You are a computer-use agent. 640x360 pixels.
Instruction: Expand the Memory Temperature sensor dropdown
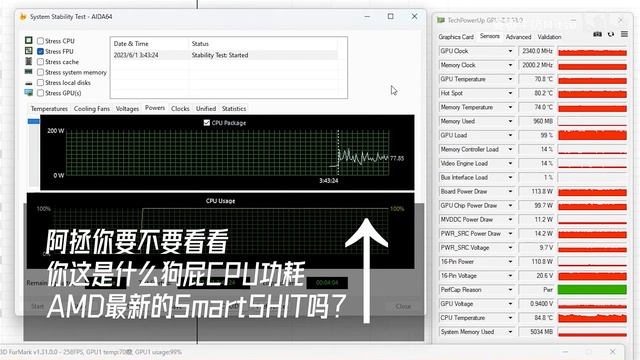pos(510,107)
